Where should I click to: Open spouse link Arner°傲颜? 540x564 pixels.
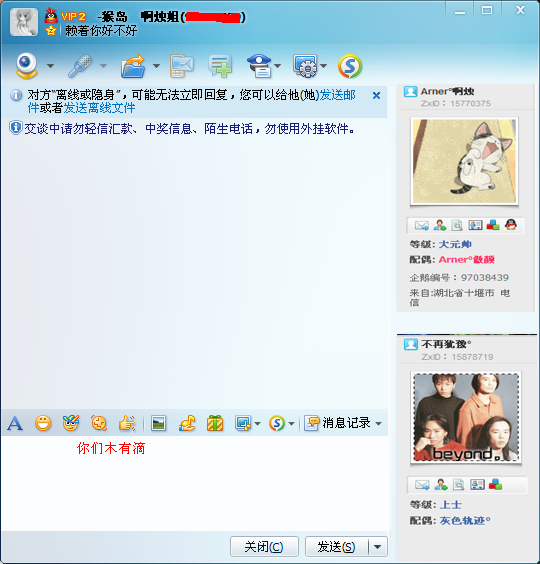click(x=467, y=260)
